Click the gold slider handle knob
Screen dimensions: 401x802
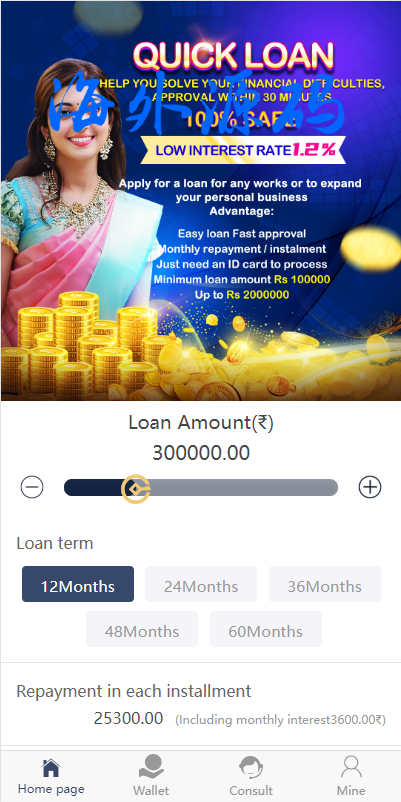pyautogui.click(x=136, y=488)
